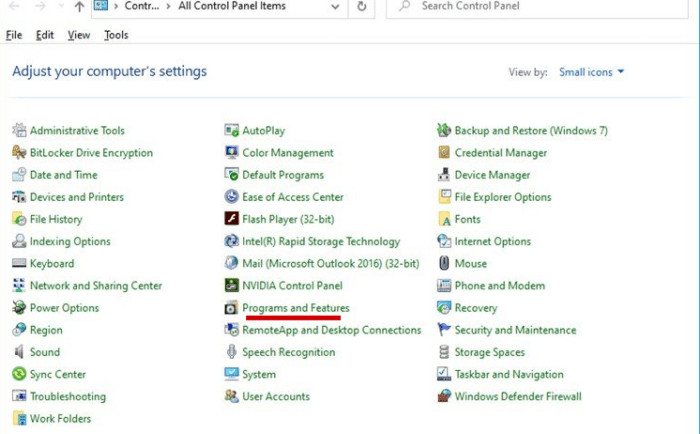Viewport: 700px width, 434px height.
Task: Open File Explorer Options link
Action: [503, 197]
